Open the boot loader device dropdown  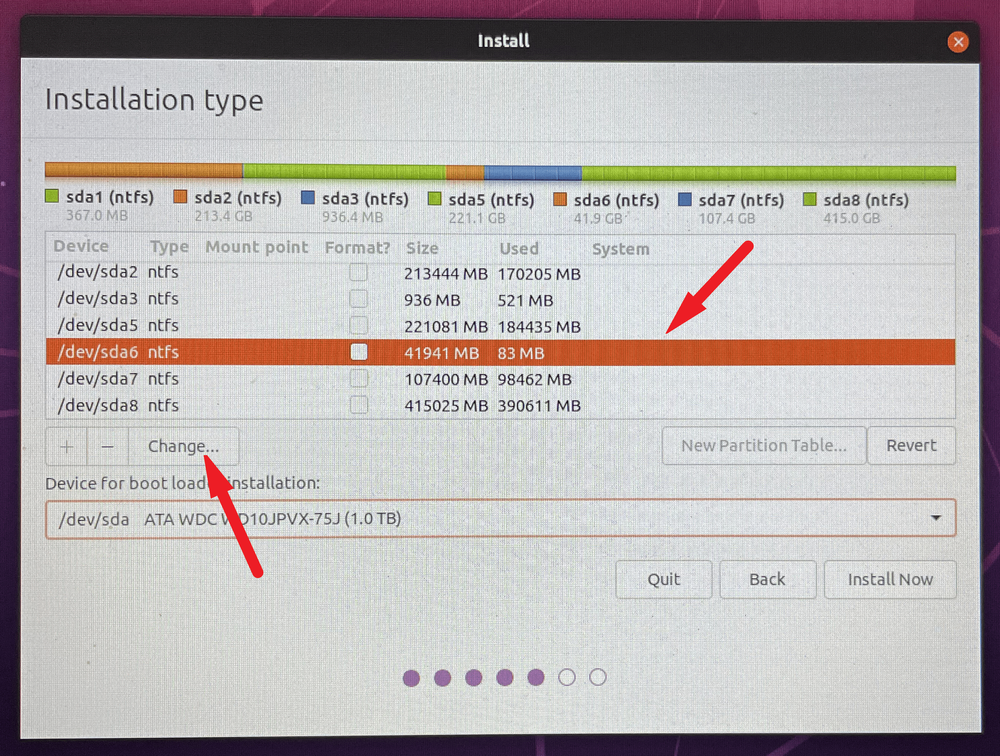(500, 518)
